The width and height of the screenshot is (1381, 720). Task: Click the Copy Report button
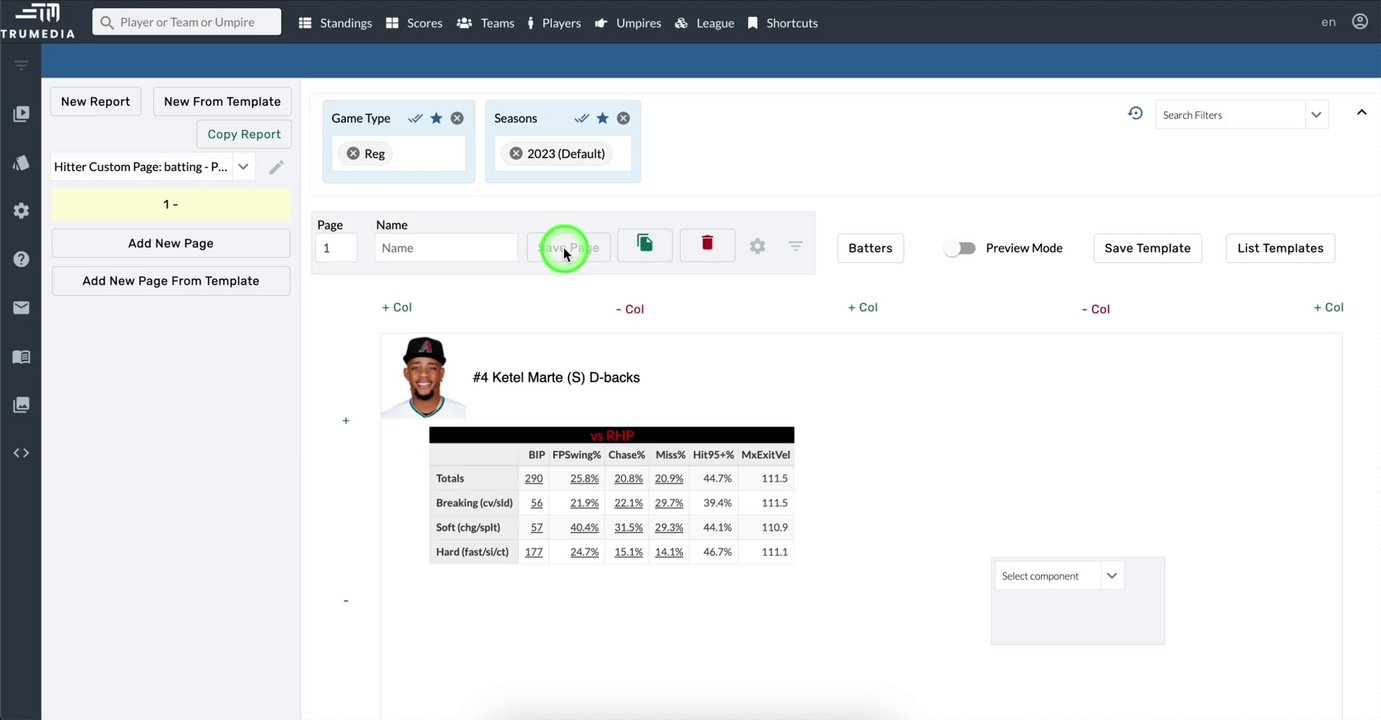(244, 134)
